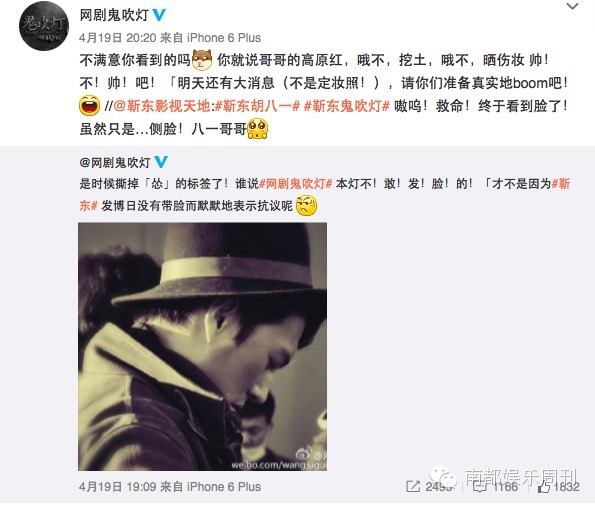Click the top username 网剧鬼吹灯
The width and height of the screenshot is (595, 506).
click(114, 15)
